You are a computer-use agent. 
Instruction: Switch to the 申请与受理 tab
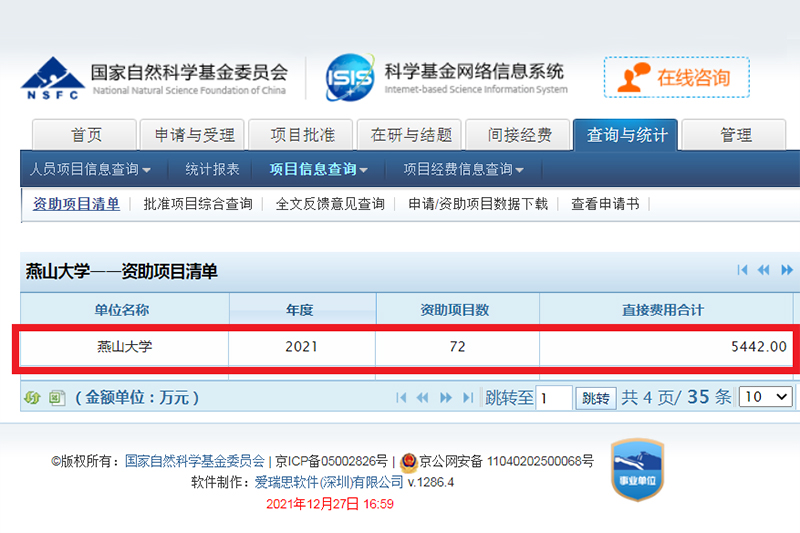pyautogui.click(x=194, y=135)
